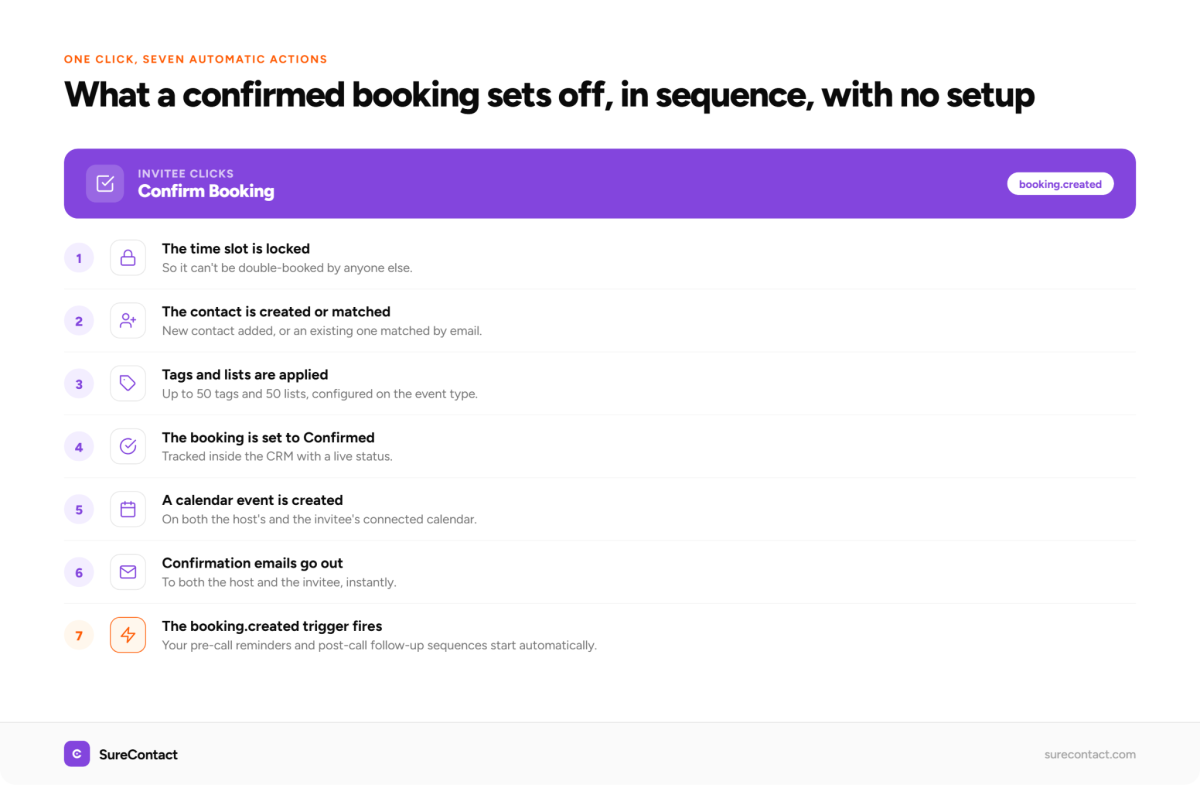
Task: Click 'The booking.created trigger fires' heading
Action: pos(272,626)
